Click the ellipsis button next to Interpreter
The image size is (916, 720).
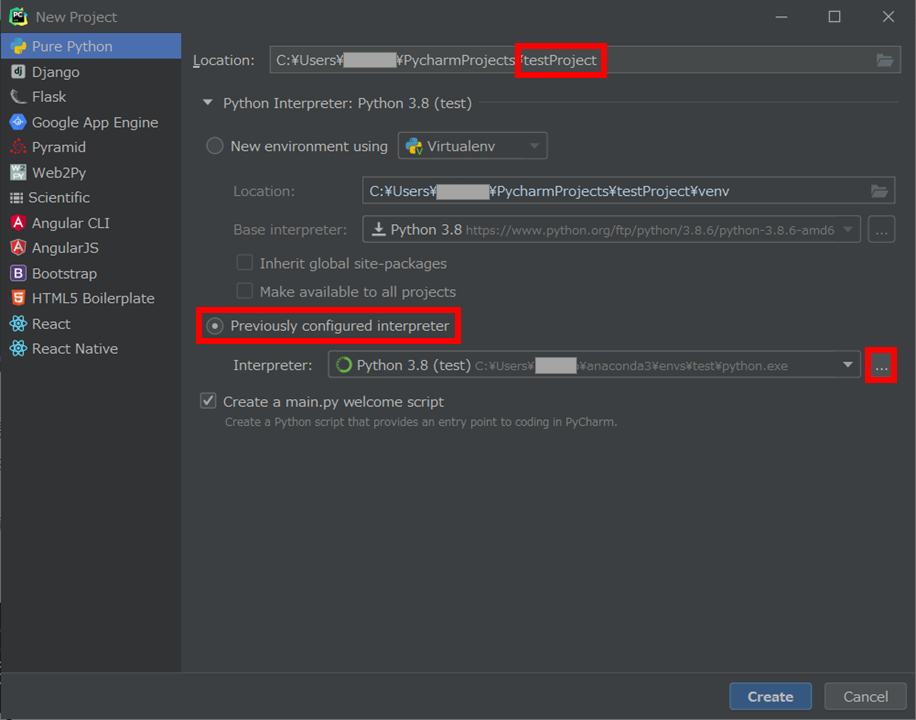tap(881, 366)
